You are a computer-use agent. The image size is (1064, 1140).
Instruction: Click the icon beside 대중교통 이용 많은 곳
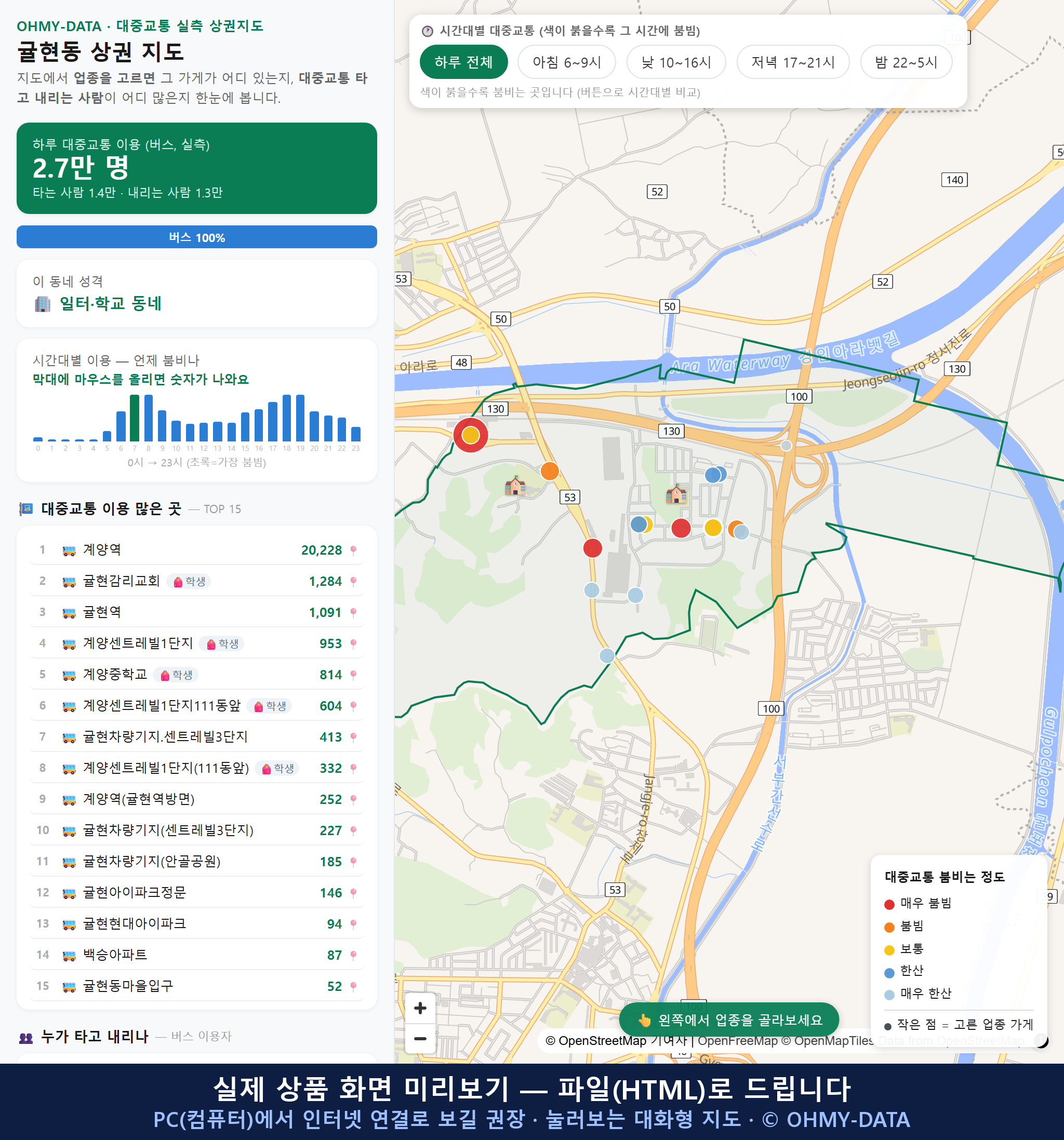[x=26, y=508]
